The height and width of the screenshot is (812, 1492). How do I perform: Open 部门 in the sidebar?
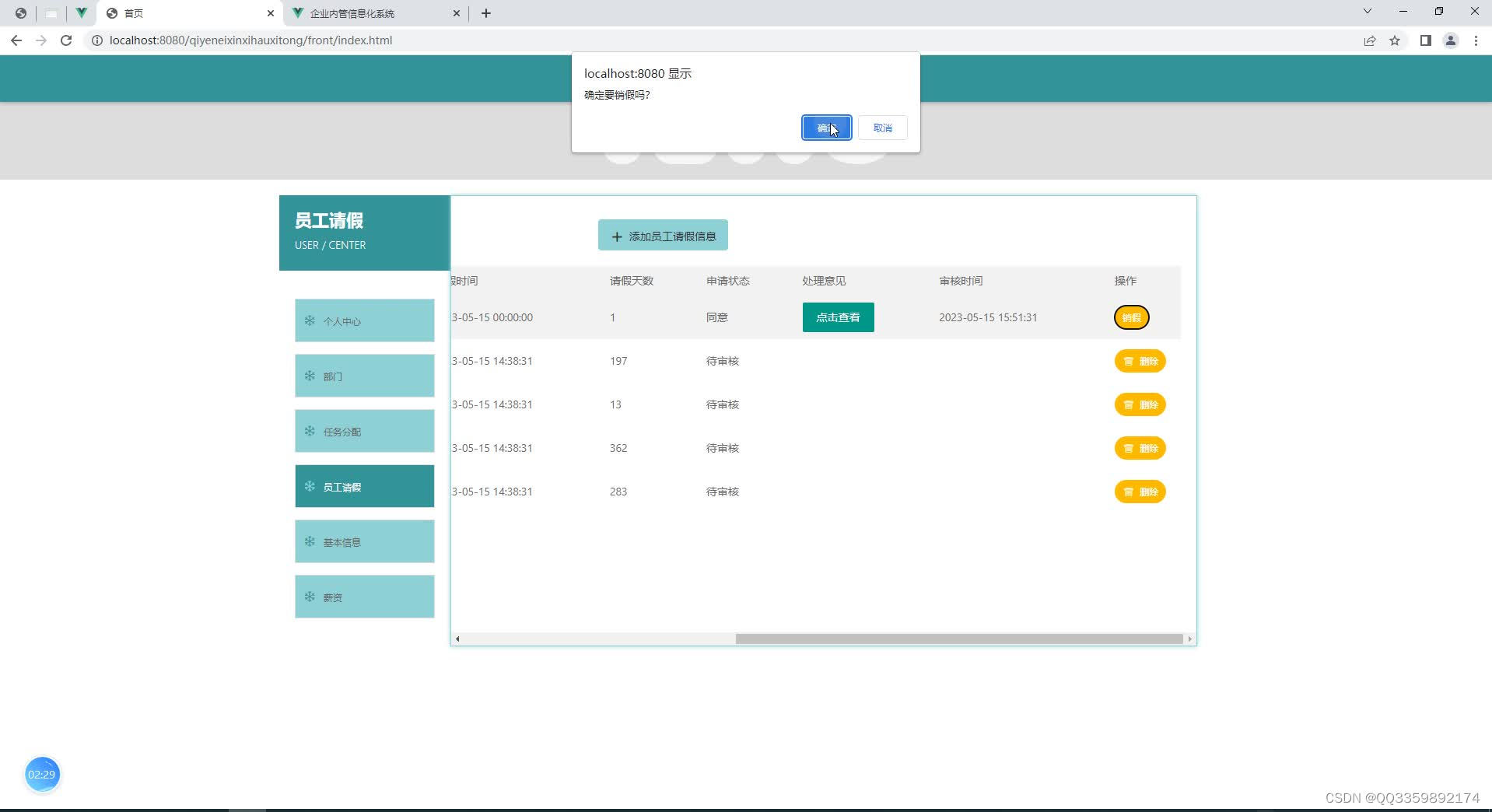(364, 376)
